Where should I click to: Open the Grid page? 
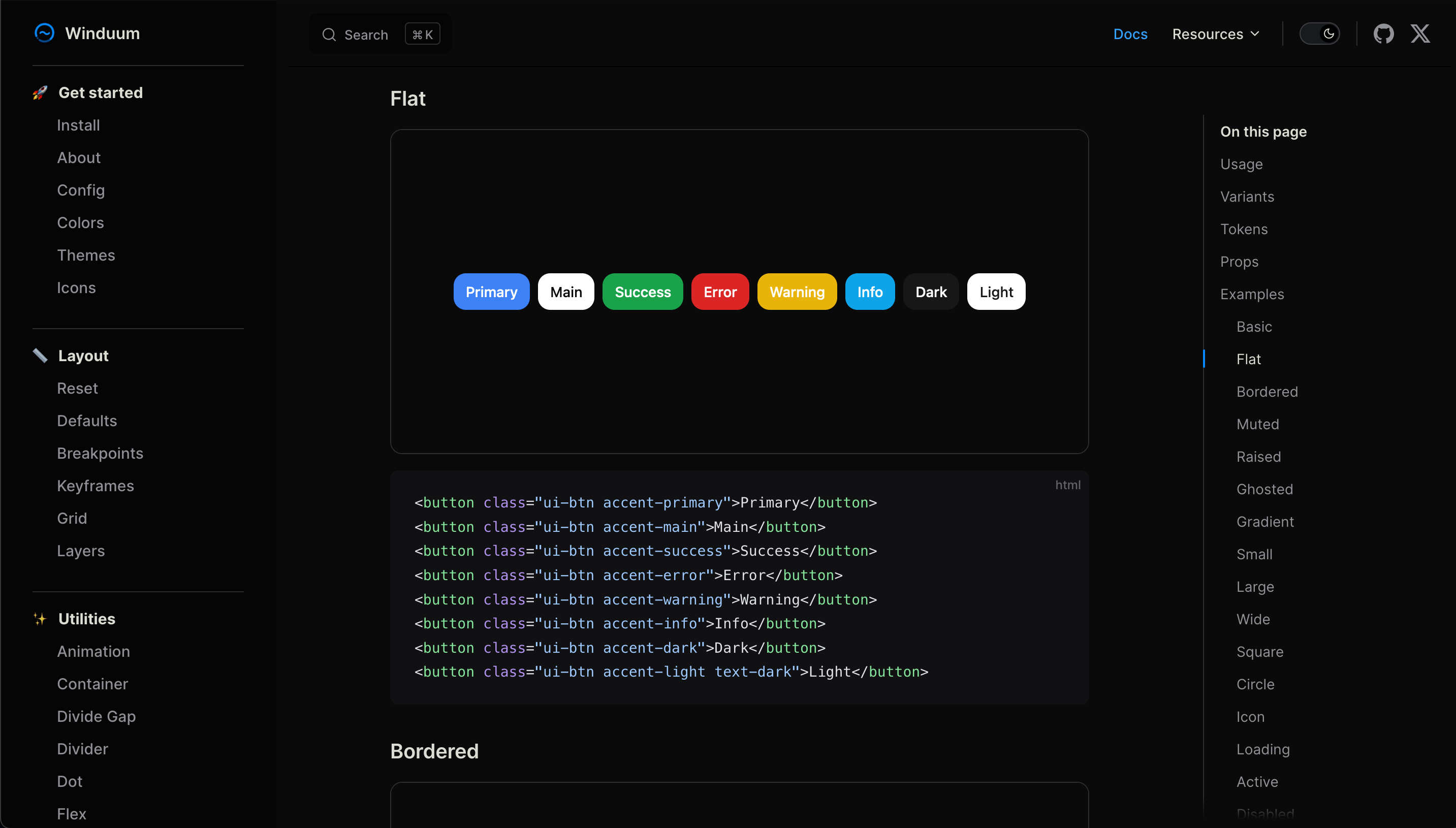[x=72, y=518]
